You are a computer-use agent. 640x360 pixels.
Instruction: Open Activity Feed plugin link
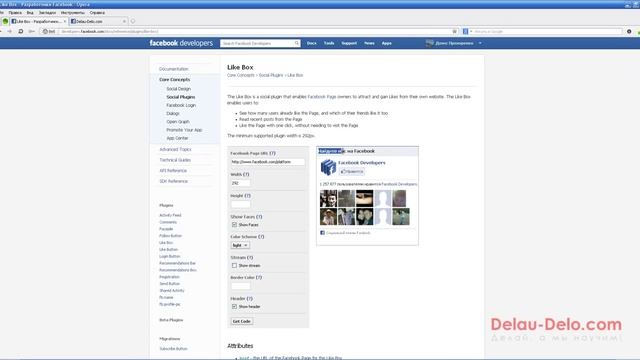(x=170, y=215)
